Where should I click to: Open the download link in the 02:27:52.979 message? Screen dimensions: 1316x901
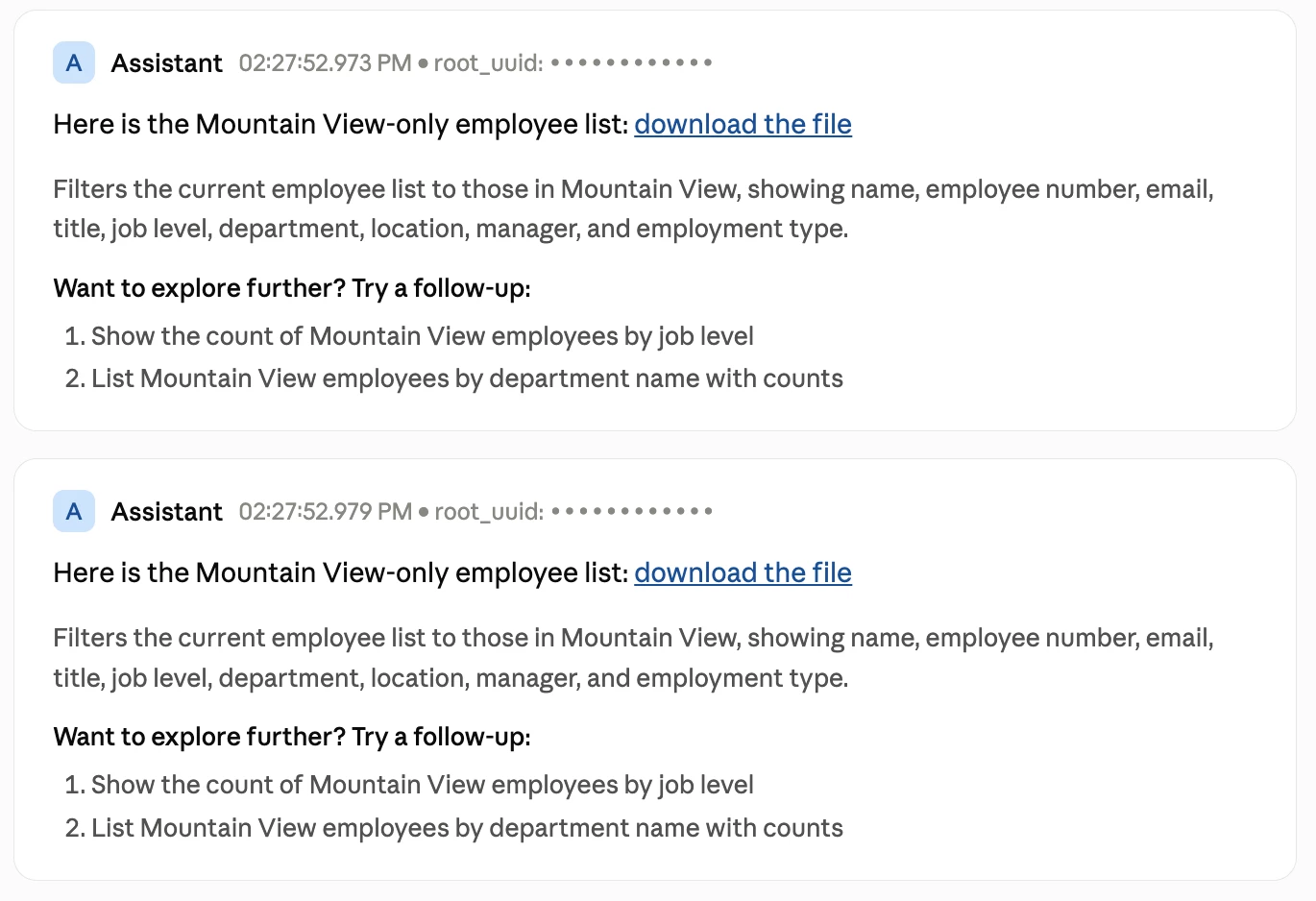[x=743, y=572]
